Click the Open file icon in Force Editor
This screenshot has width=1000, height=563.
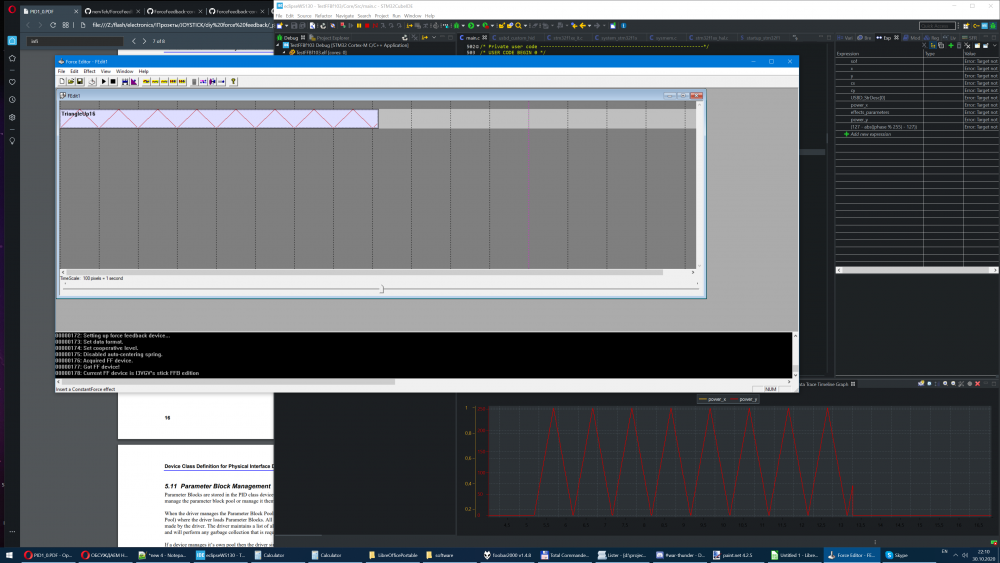(70, 81)
